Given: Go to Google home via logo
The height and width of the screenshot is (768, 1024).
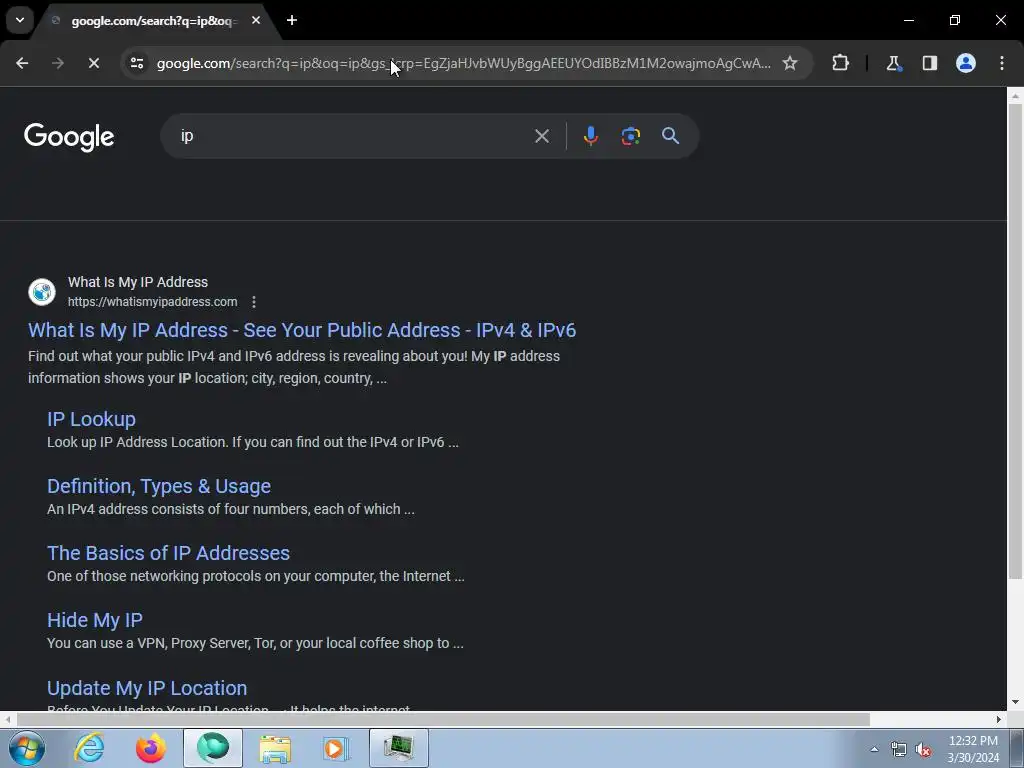Looking at the screenshot, I should coord(69,136).
